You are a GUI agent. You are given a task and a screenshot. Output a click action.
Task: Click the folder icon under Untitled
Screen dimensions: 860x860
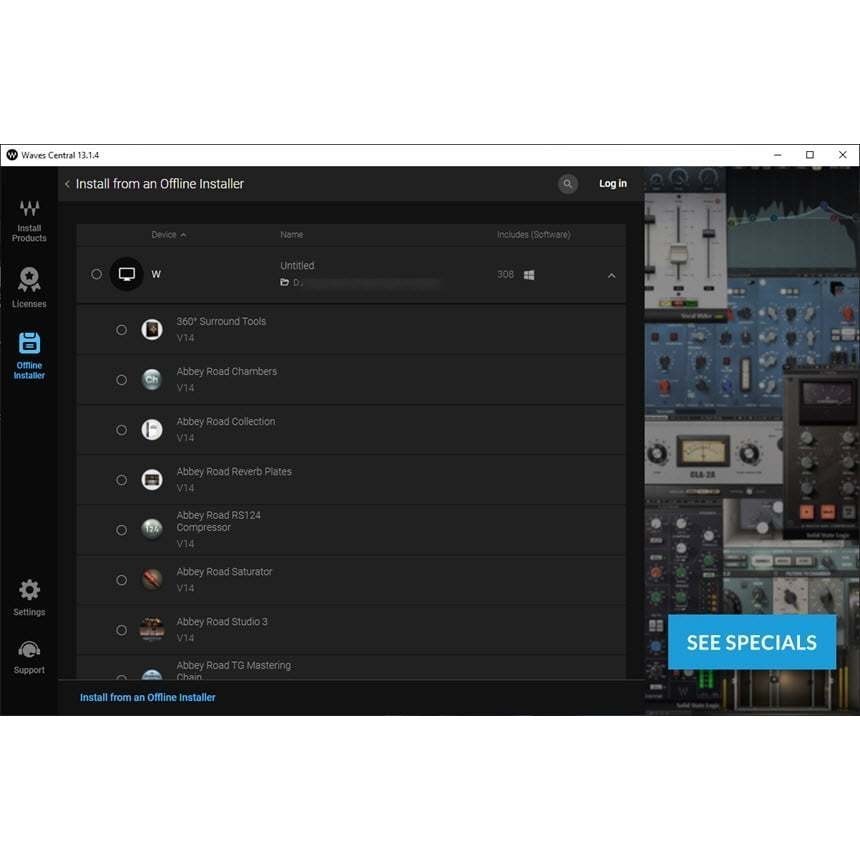click(x=285, y=282)
